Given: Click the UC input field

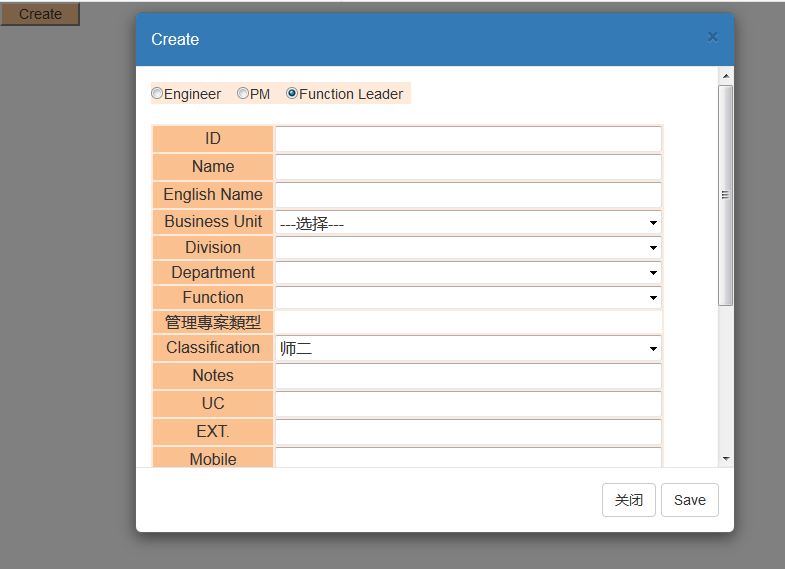Looking at the screenshot, I should [x=468, y=404].
